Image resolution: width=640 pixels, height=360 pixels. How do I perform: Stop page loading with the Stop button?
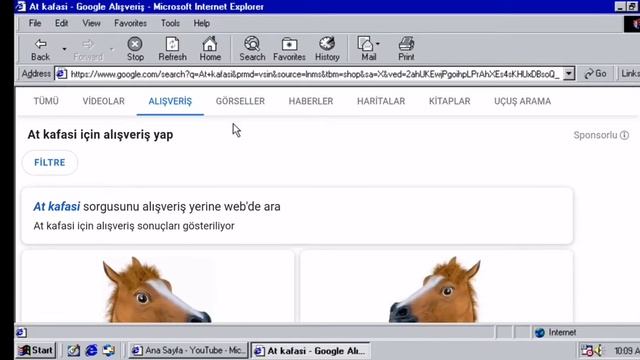pos(135,49)
